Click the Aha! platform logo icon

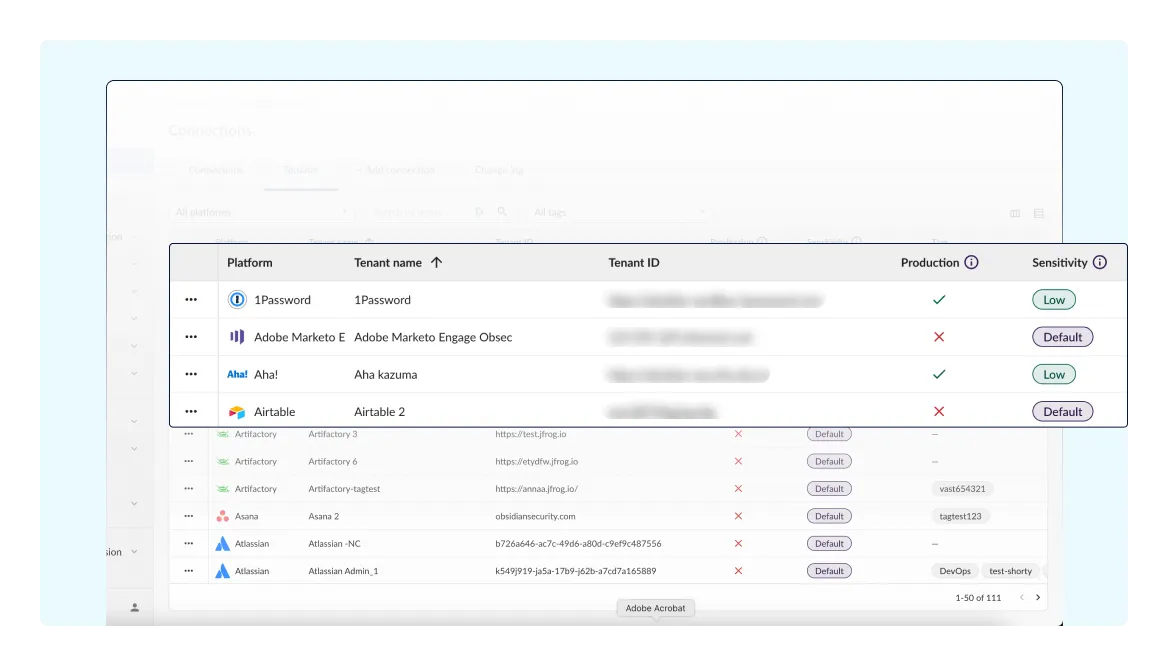tap(237, 374)
